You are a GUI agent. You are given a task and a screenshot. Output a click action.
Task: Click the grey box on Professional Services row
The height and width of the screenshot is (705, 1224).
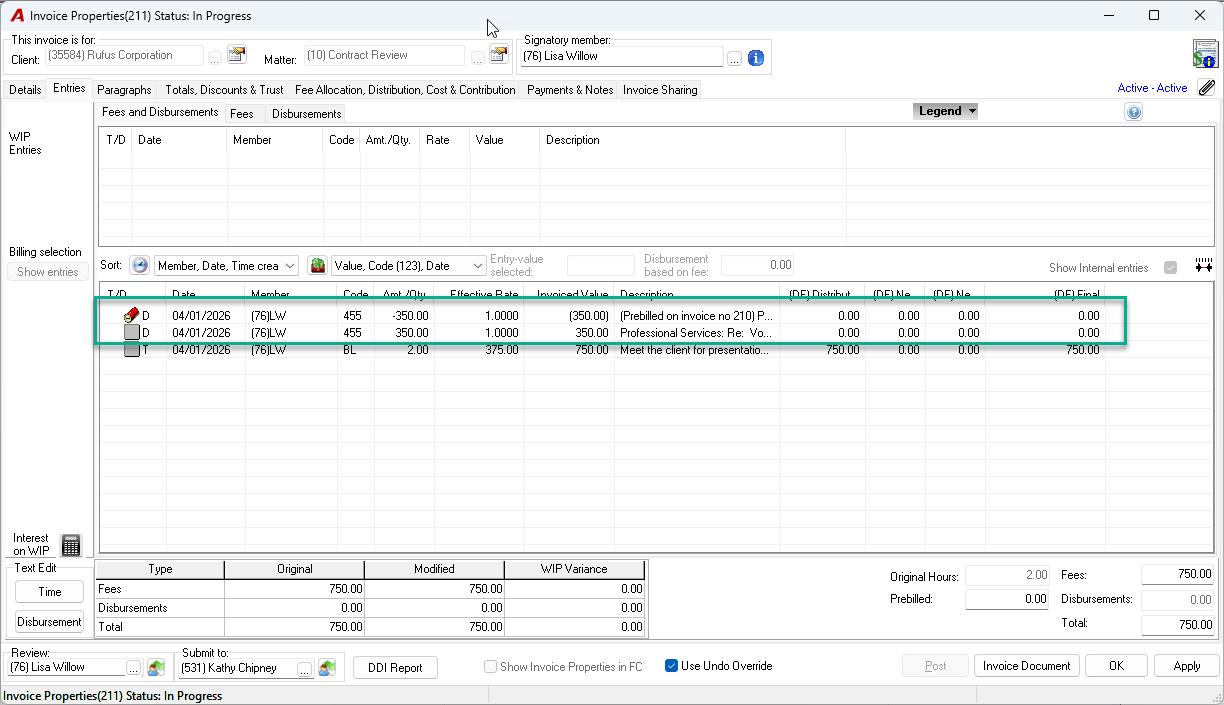pos(131,332)
